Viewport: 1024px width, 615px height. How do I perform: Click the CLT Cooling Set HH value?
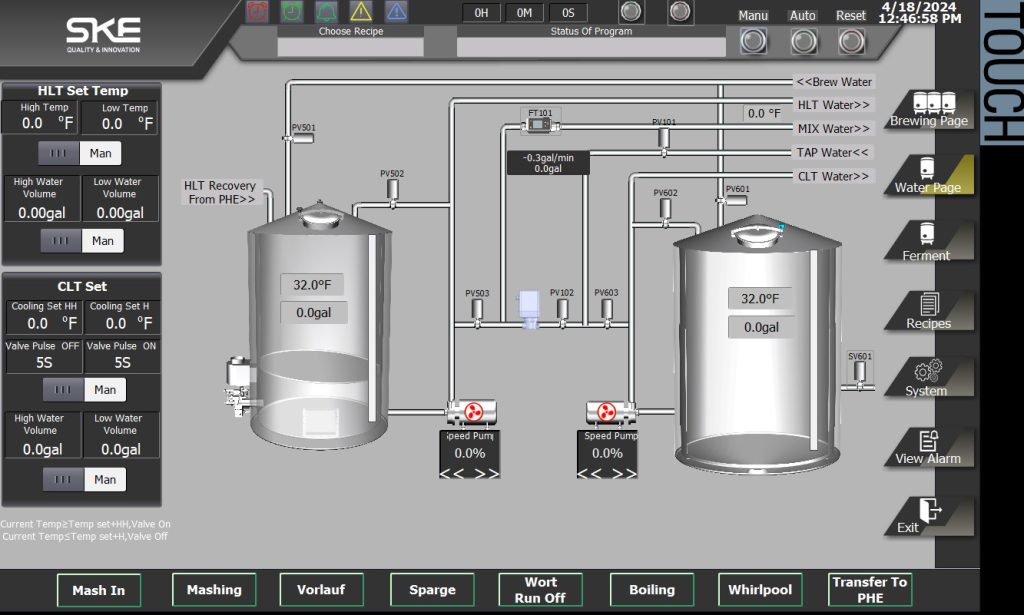point(42,323)
